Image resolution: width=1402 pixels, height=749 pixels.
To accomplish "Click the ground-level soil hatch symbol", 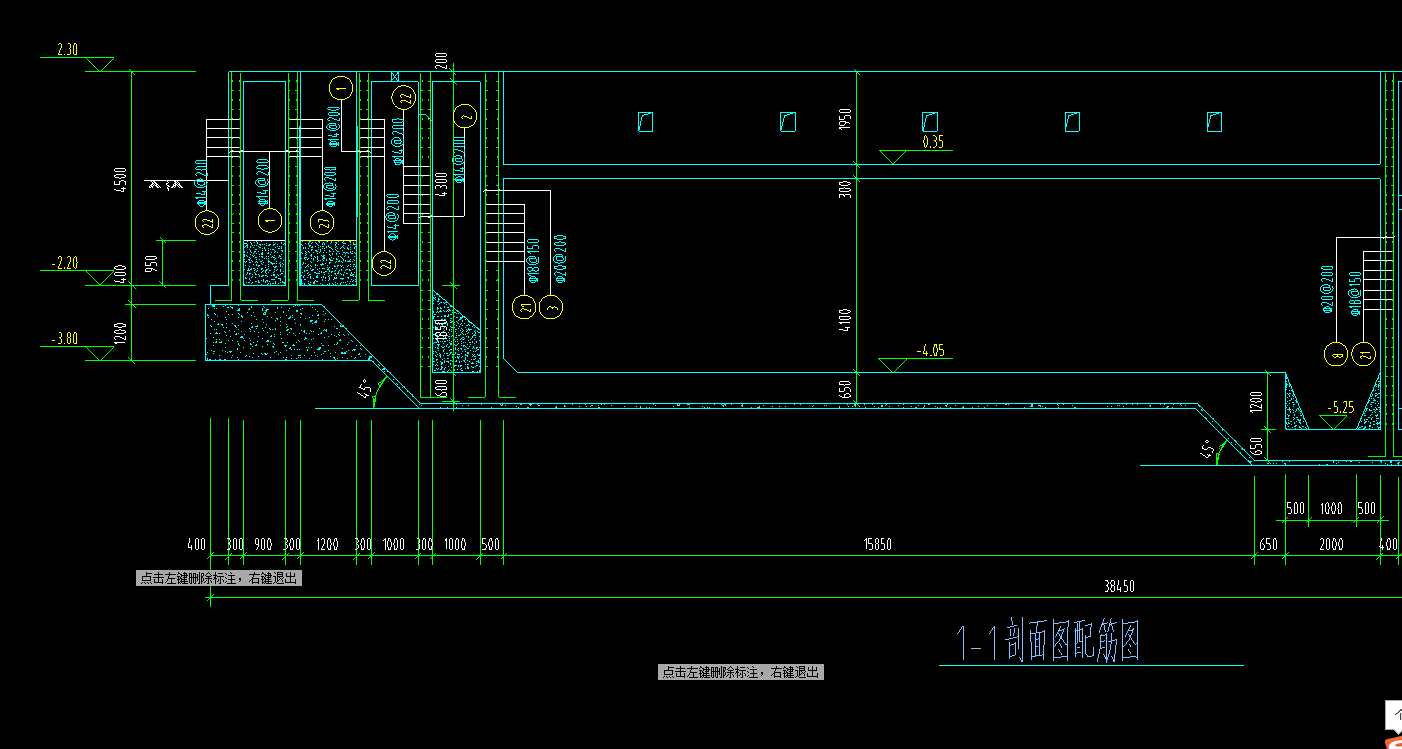I will (x=164, y=184).
